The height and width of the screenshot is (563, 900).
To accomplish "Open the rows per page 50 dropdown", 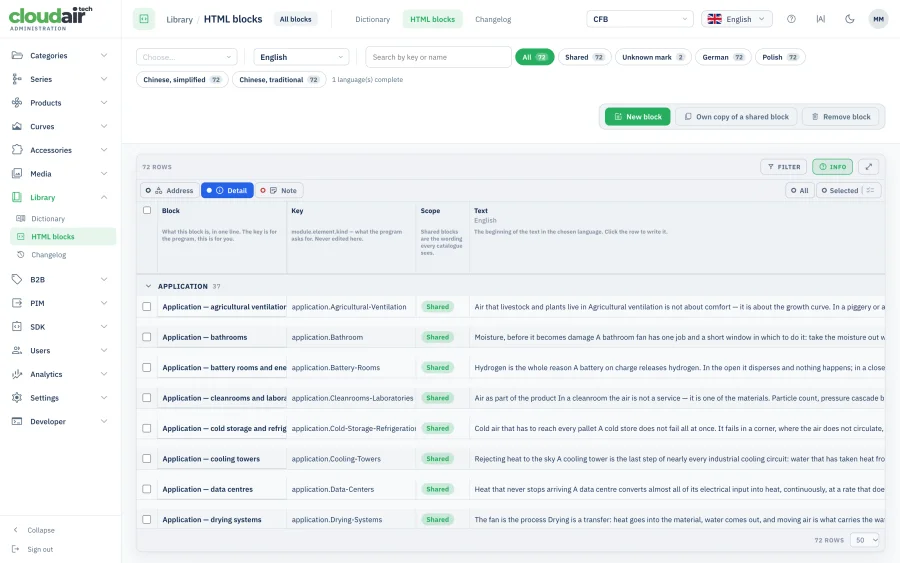I will [x=865, y=540].
